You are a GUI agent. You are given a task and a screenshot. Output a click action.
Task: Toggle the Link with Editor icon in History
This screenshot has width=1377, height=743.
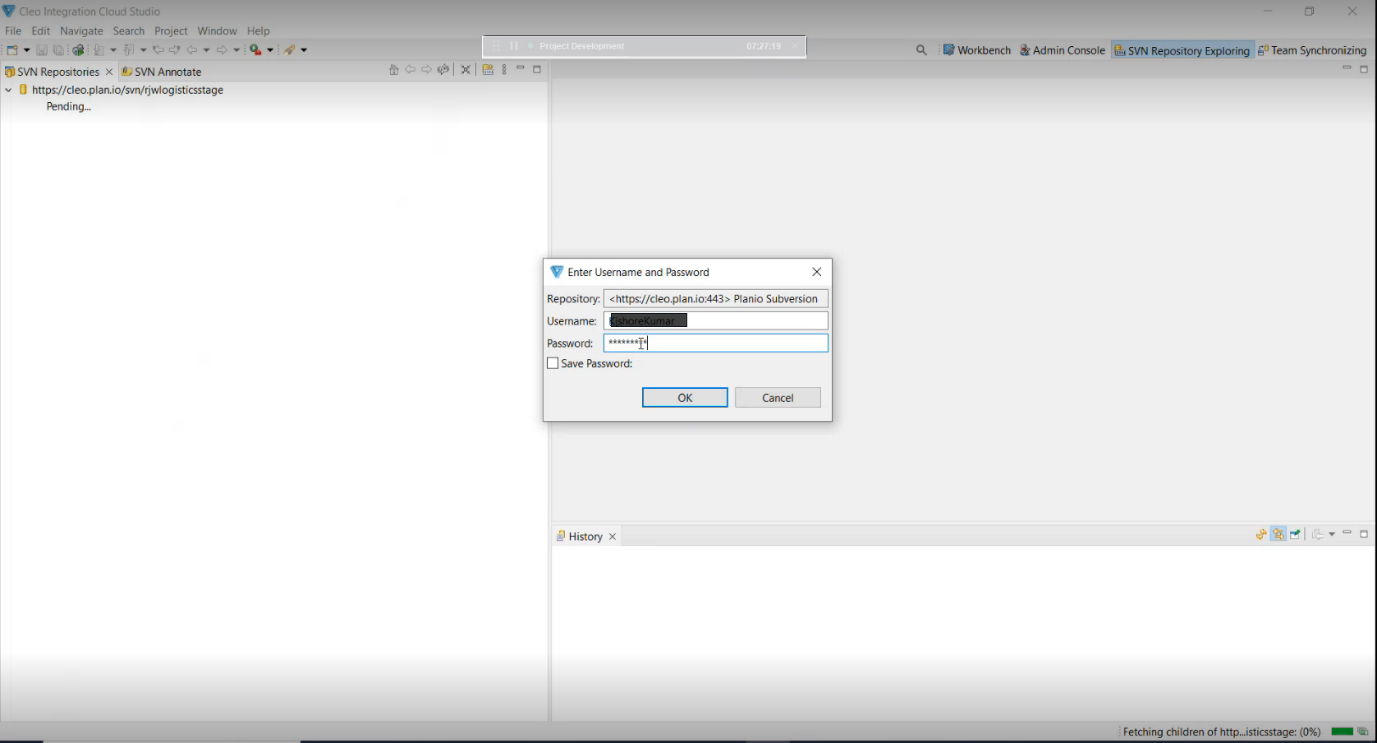pos(1279,535)
